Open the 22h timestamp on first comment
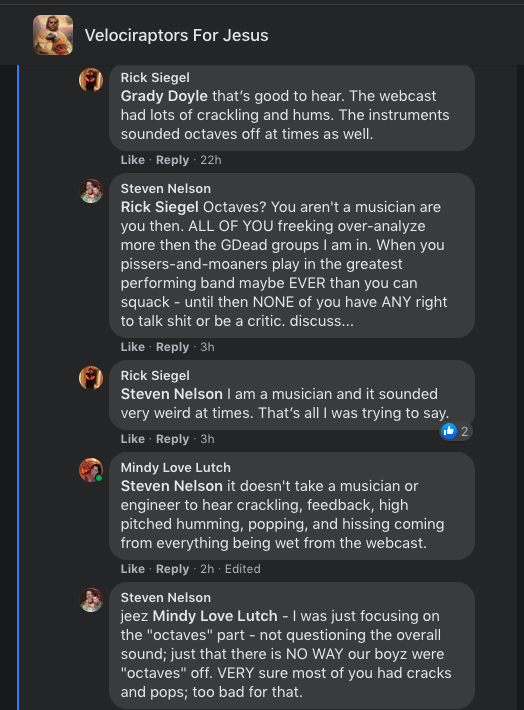Image resolution: width=524 pixels, height=710 pixels. coord(211,160)
